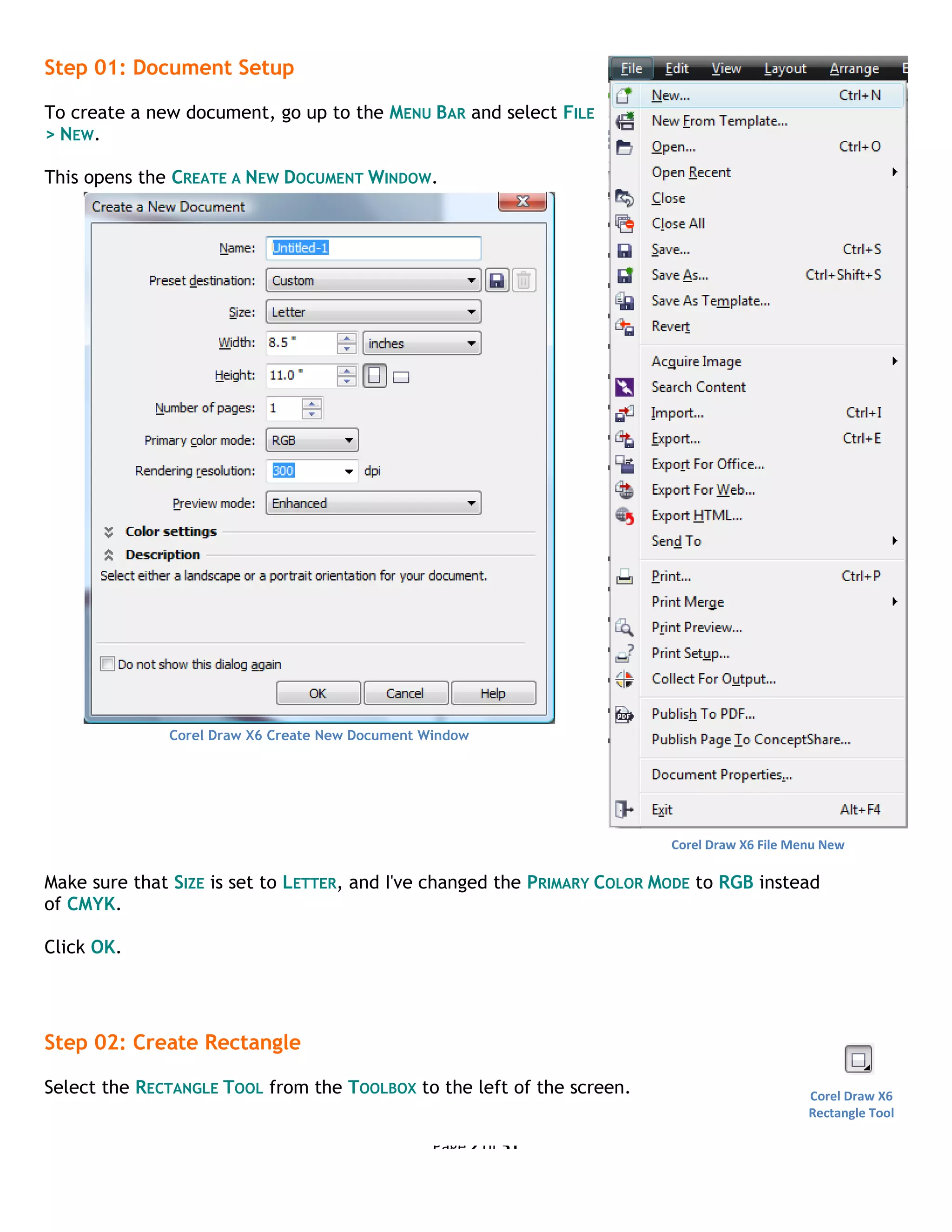Viewport: 952px width, 1232px height.
Task: Open Primary color mode RGB dropdown
Action: pyautogui.click(x=312, y=441)
